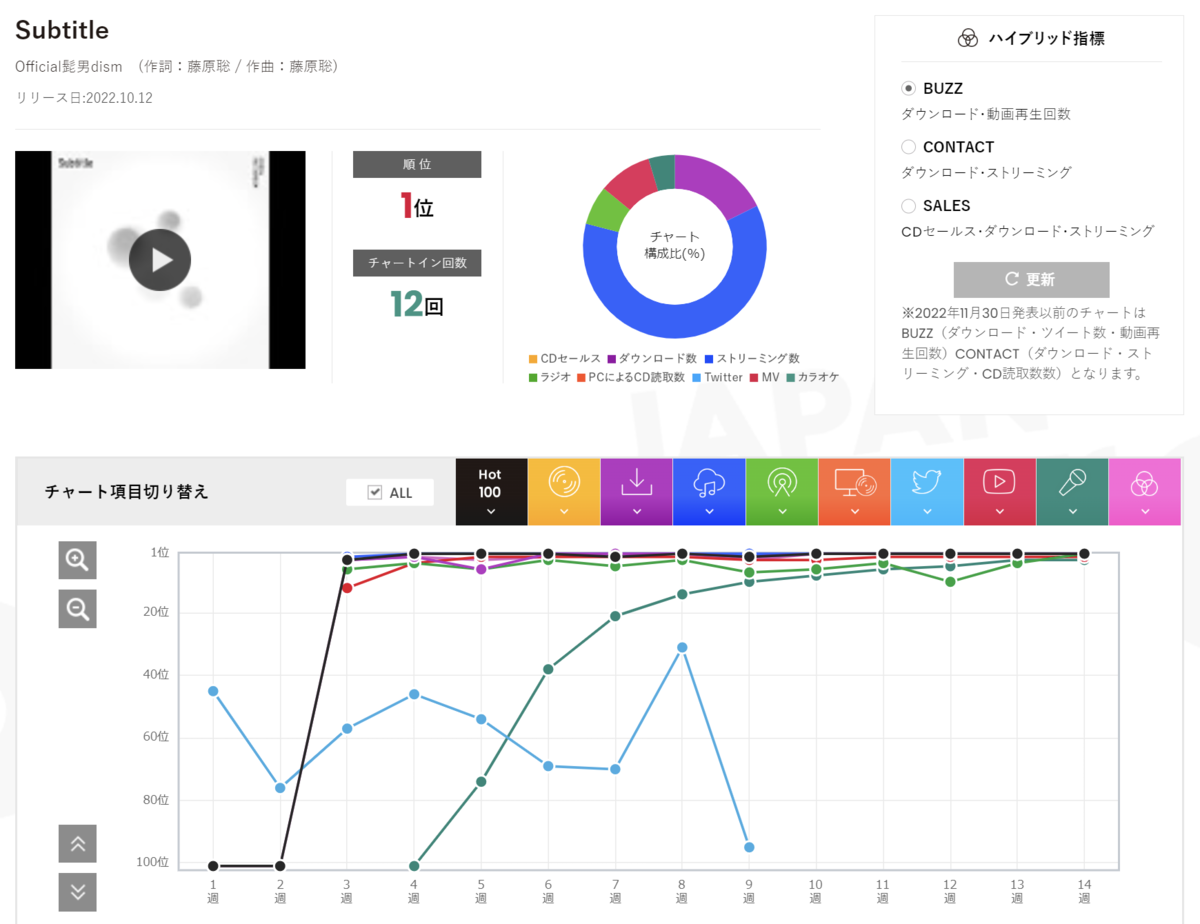Screen dimensions: 1200x924
Task: Click the 1位 rank value
Action: coord(417,207)
